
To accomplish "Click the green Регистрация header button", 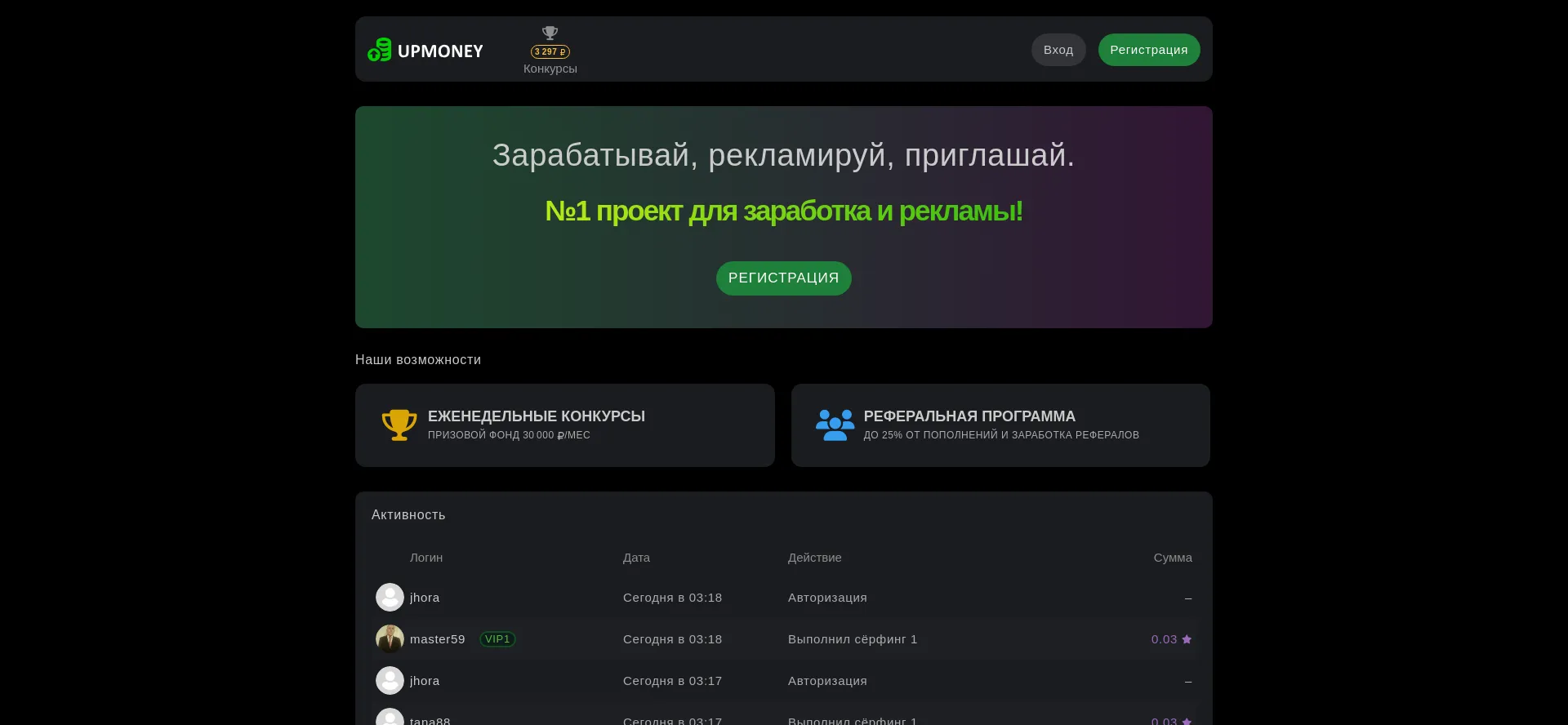I will pyautogui.click(x=1149, y=50).
